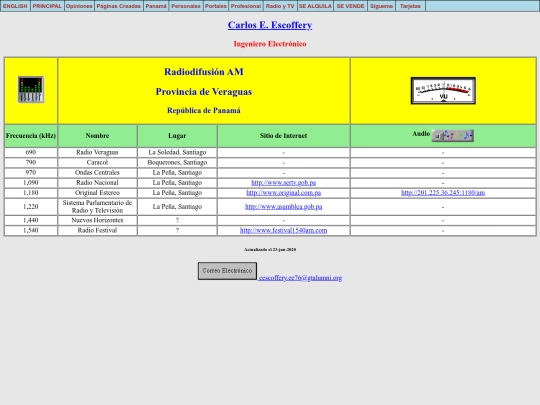Click the Sistema Parlamentario de Radio y Televisión cell

point(97,207)
